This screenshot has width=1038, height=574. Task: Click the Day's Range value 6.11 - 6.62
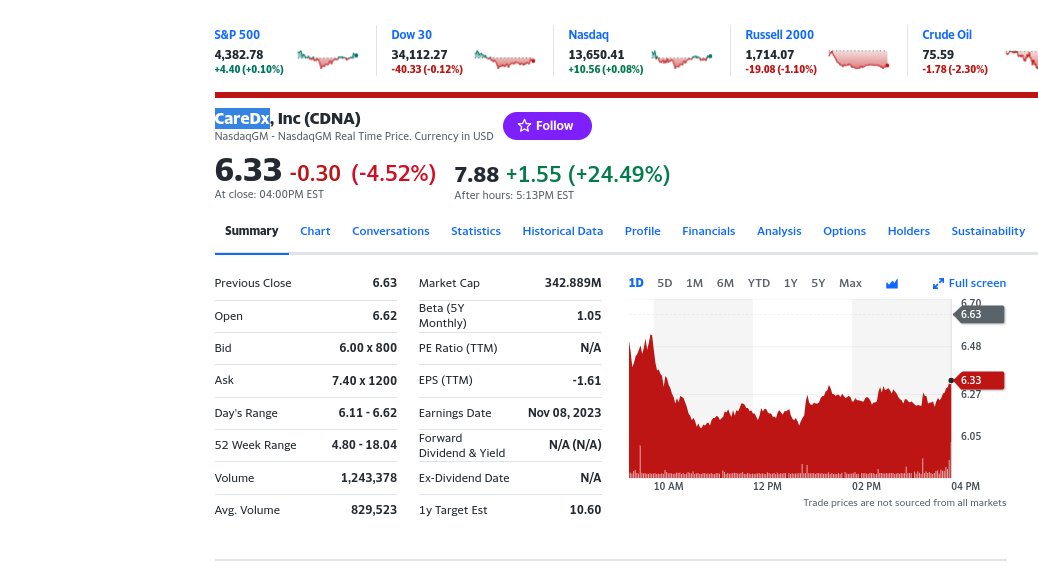368,412
